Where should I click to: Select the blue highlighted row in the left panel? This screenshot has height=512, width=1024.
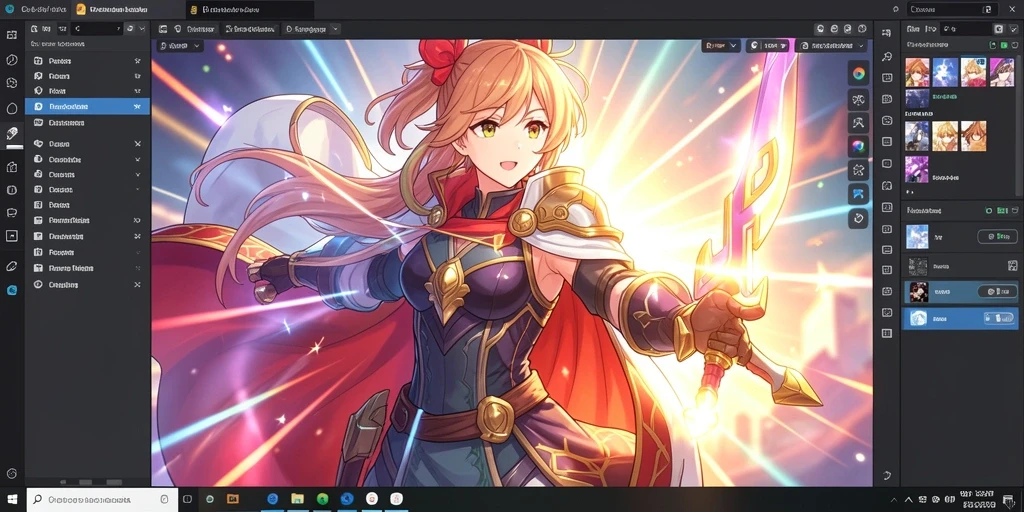tap(88, 106)
